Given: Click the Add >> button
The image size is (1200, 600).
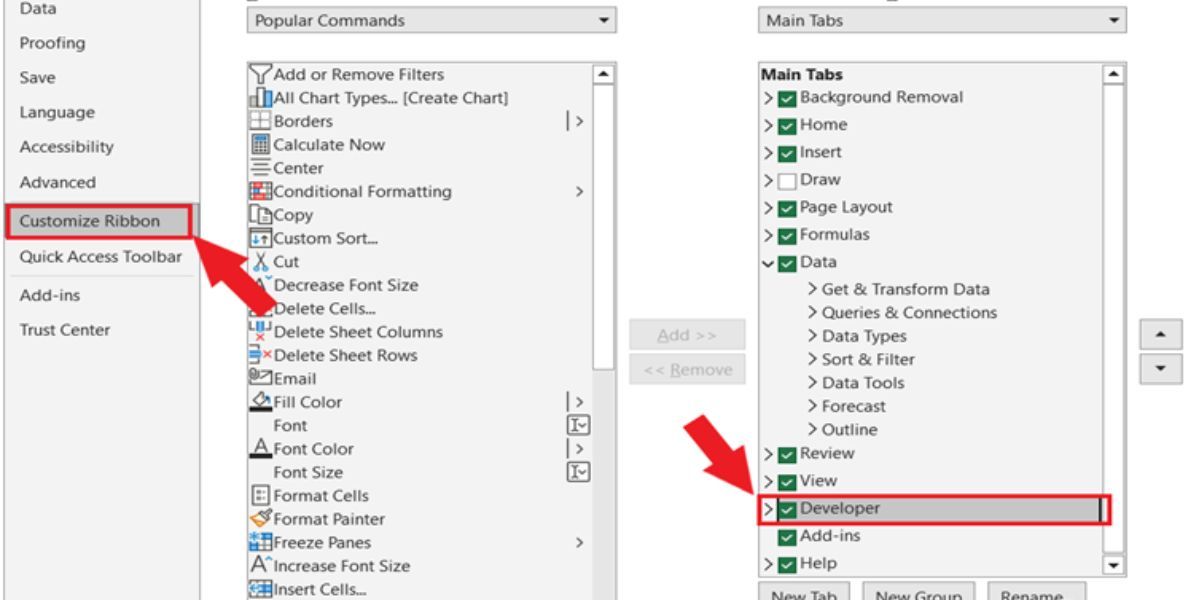Looking at the screenshot, I should 674,335.
